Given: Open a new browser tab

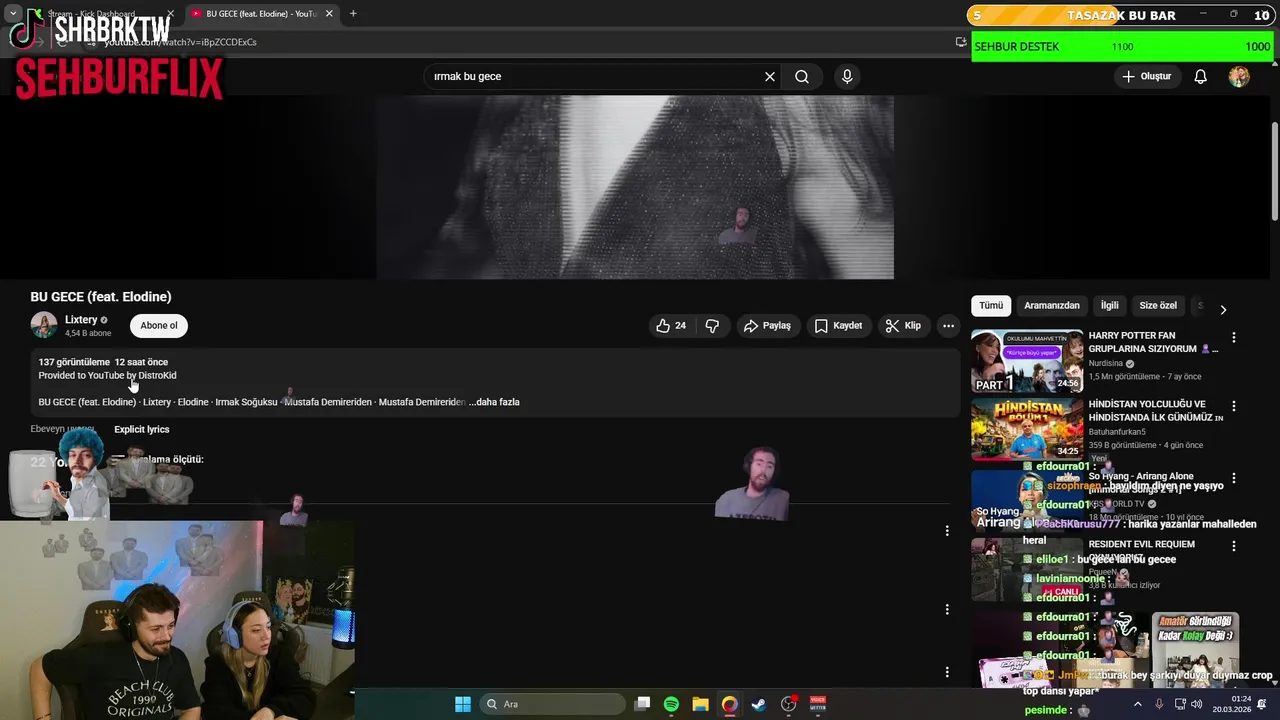Looking at the screenshot, I should click(353, 14).
